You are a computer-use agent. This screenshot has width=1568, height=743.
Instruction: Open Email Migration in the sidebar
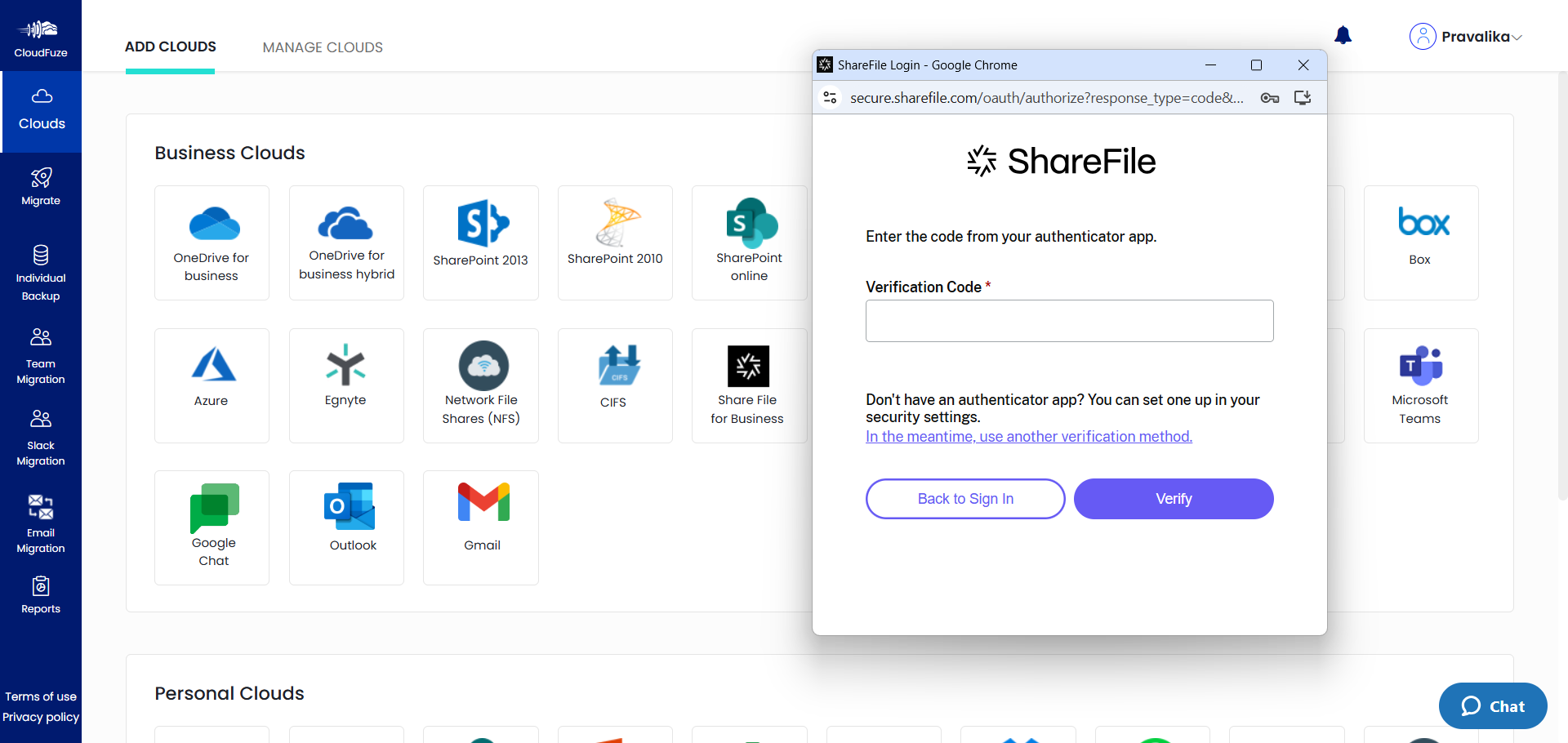[41, 525]
